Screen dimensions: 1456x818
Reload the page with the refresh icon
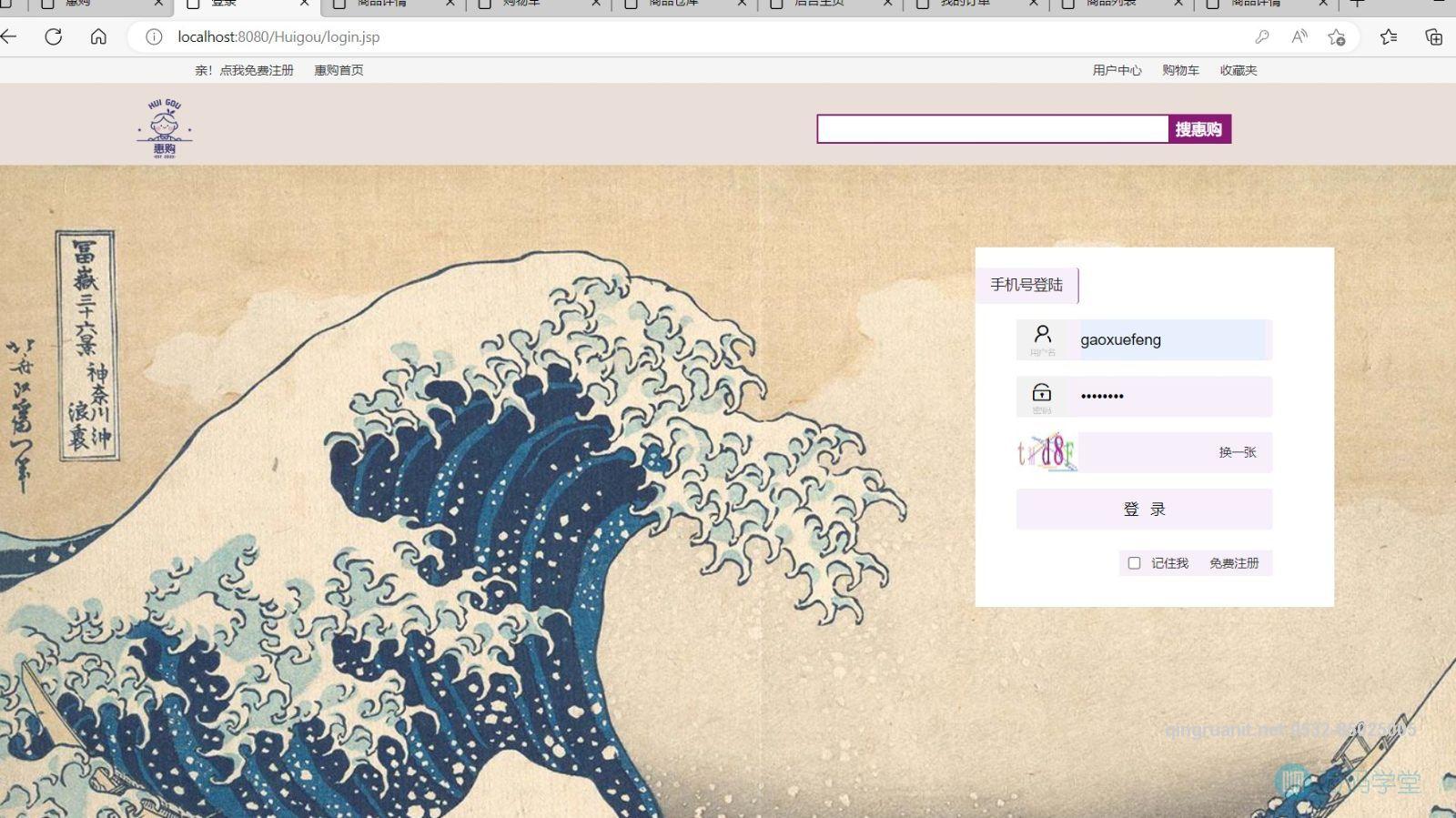(54, 37)
